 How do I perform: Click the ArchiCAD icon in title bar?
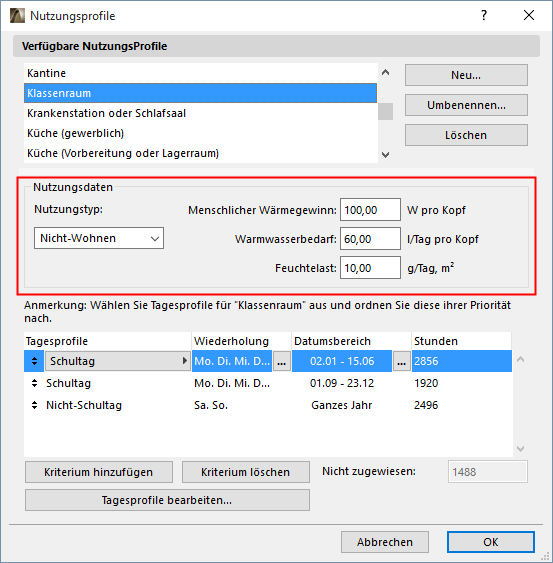point(17,16)
